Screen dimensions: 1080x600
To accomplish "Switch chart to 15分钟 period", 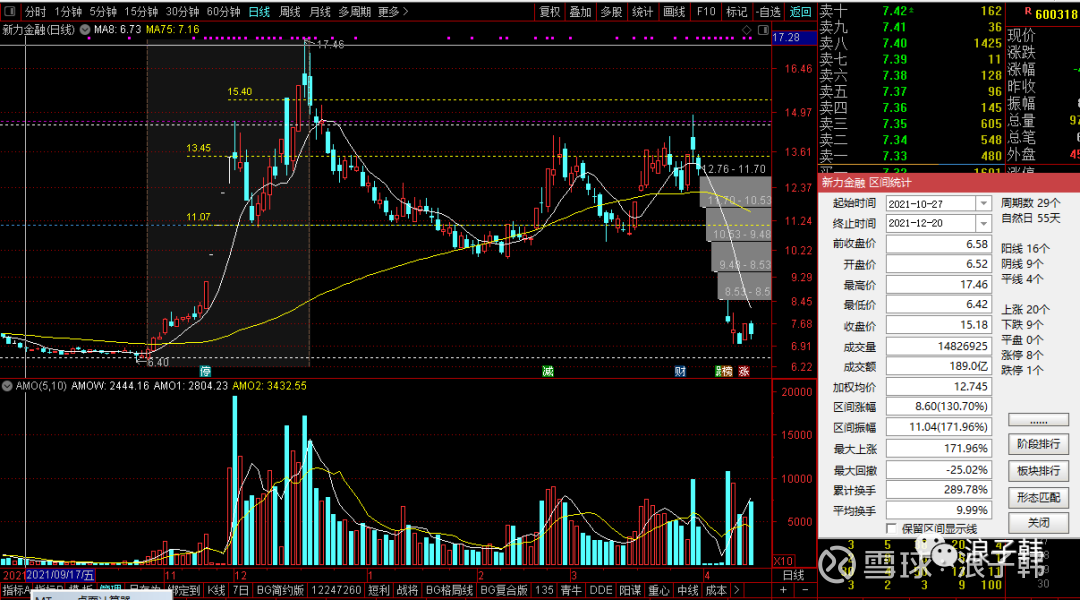I will click(x=141, y=12).
